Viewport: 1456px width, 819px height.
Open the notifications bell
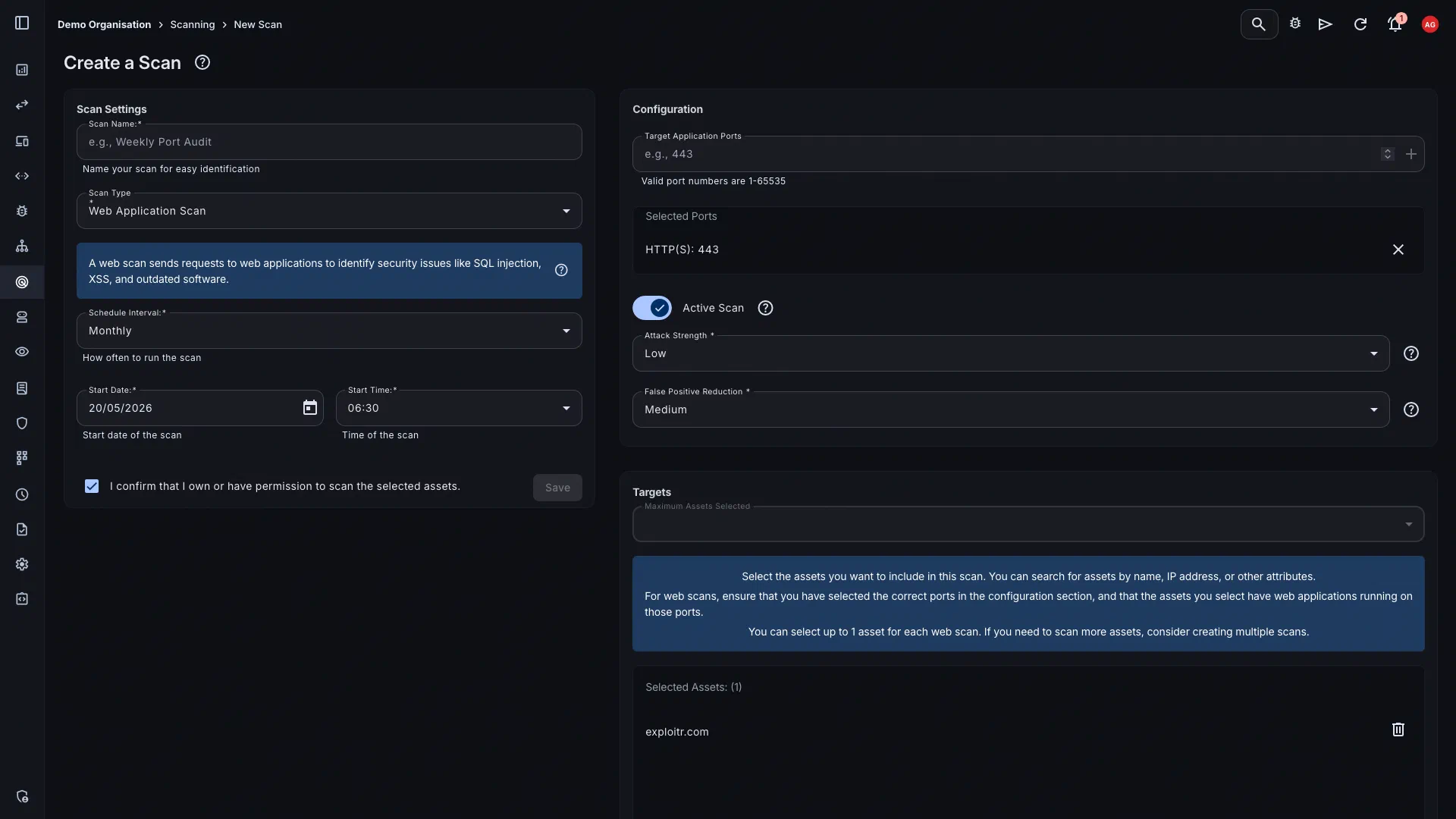click(x=1395, y=24)
